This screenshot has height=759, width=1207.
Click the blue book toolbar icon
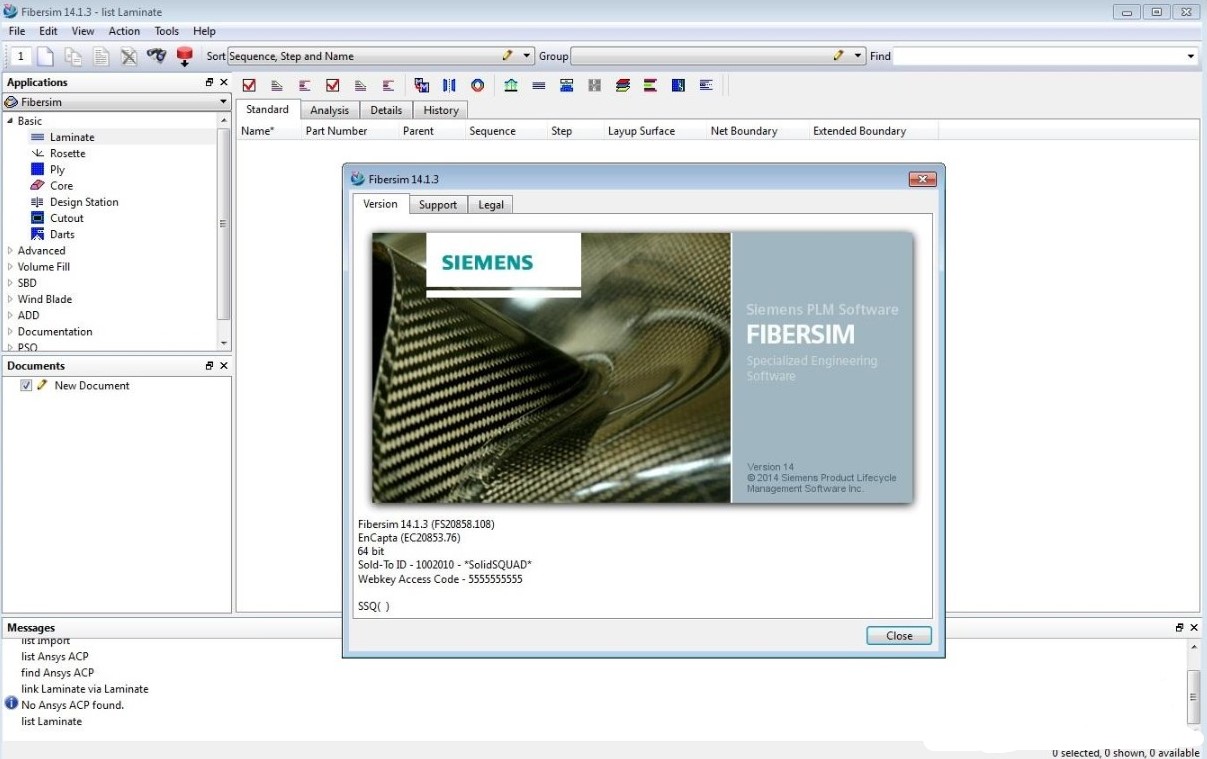coord(678,85)
